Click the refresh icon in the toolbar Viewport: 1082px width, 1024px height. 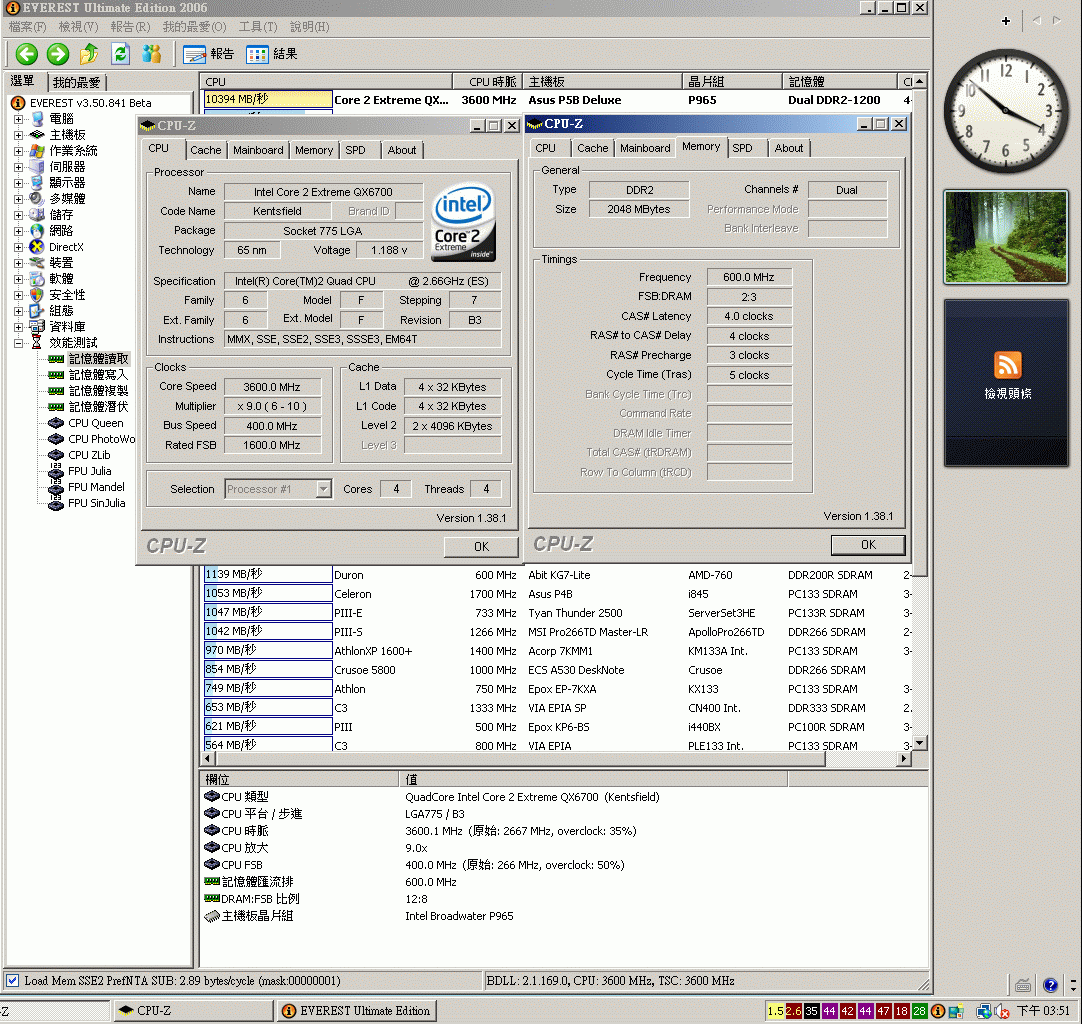click(x=122, y=55)
